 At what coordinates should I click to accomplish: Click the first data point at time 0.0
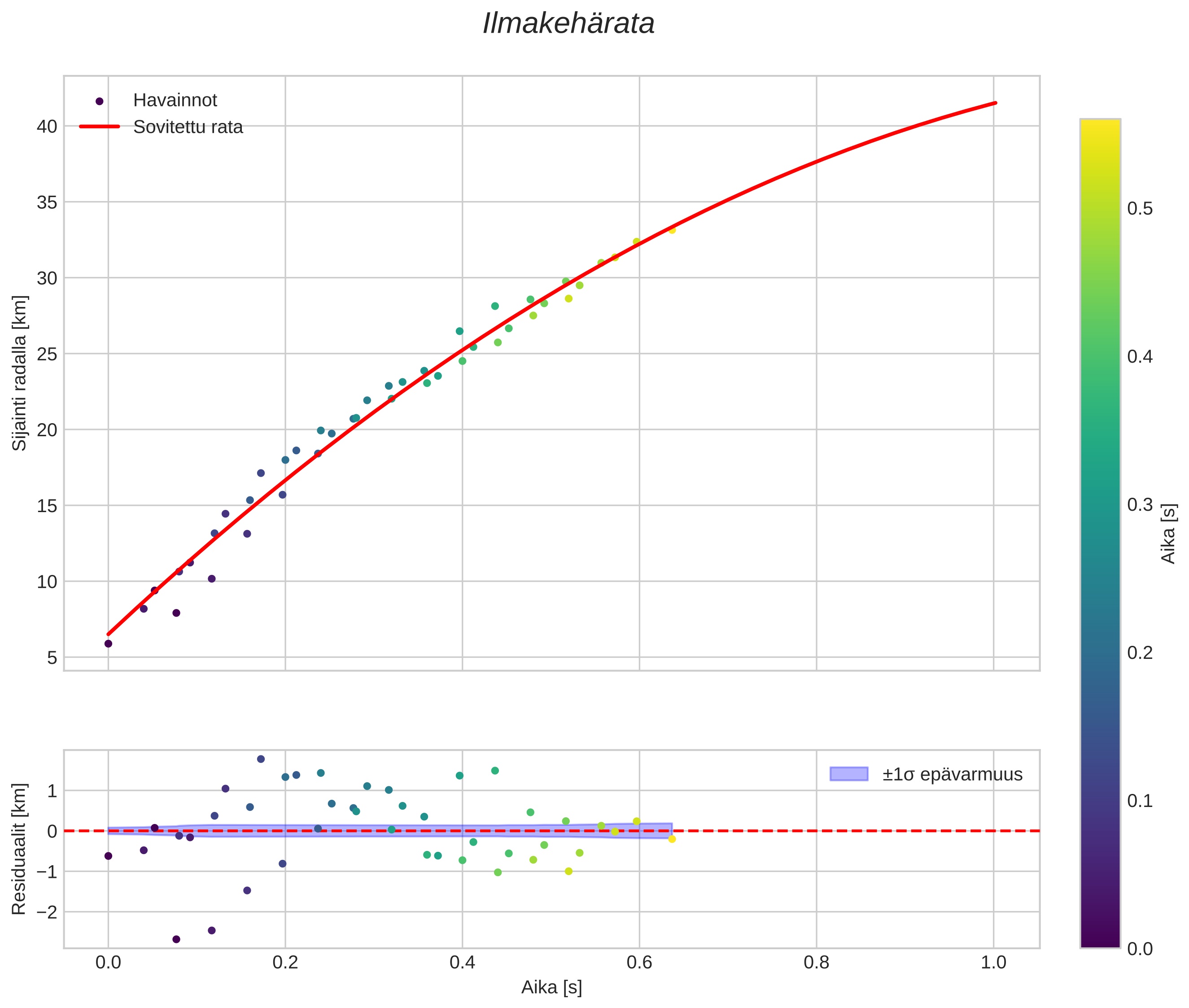click(108, 644)
